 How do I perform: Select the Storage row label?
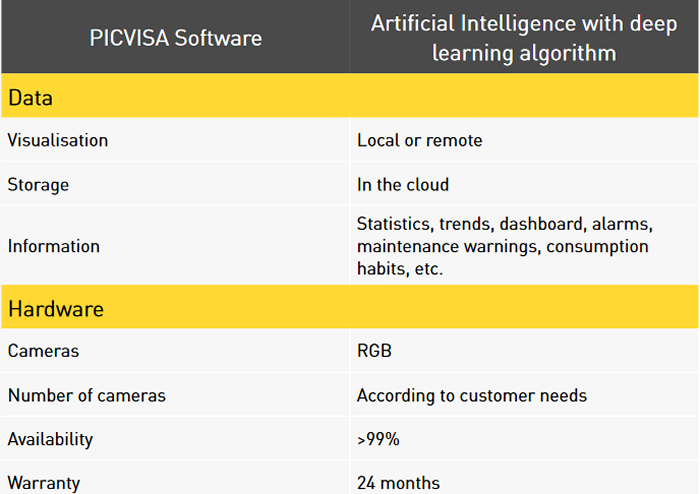38,185
